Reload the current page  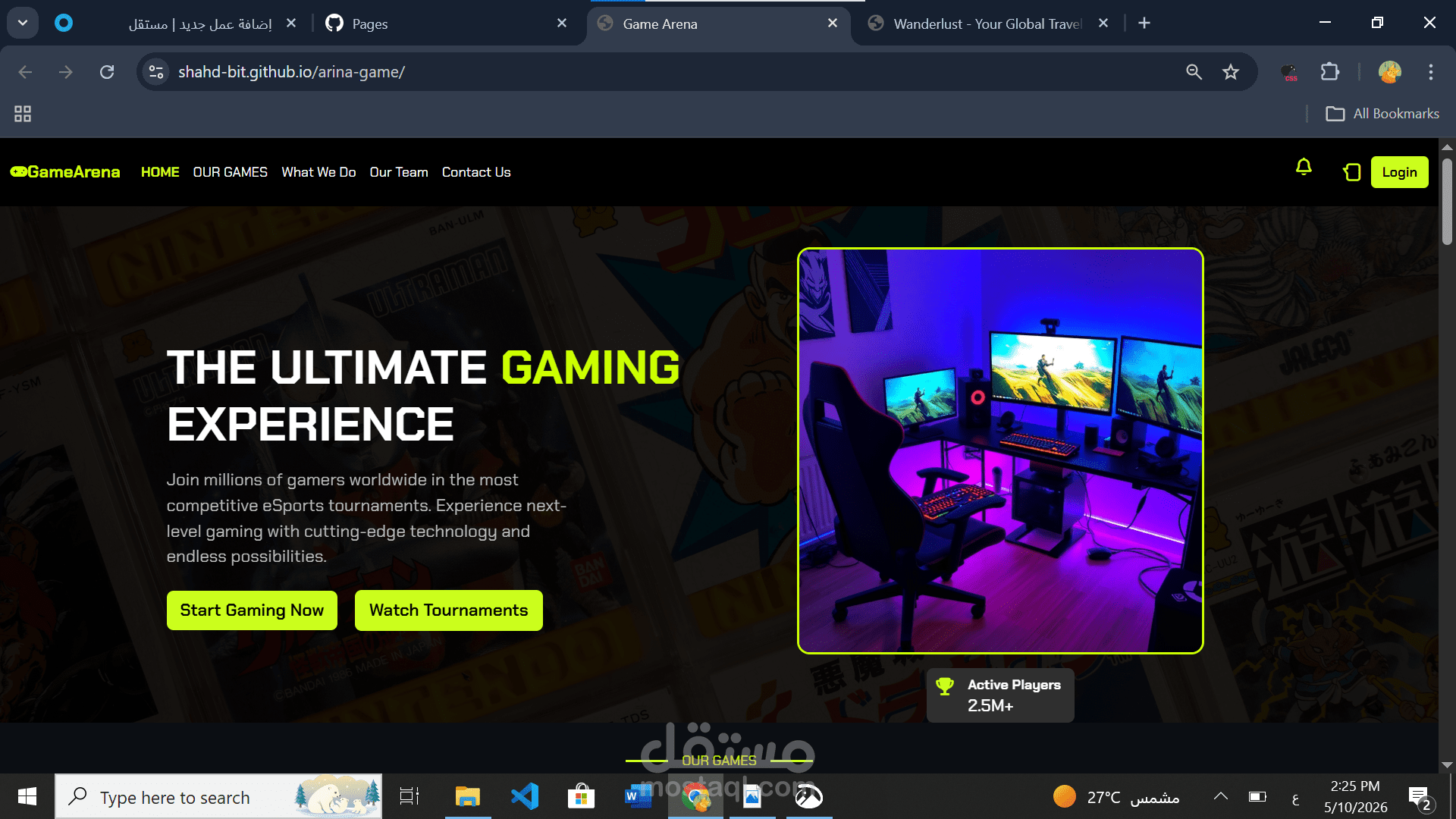pos(107,72)
